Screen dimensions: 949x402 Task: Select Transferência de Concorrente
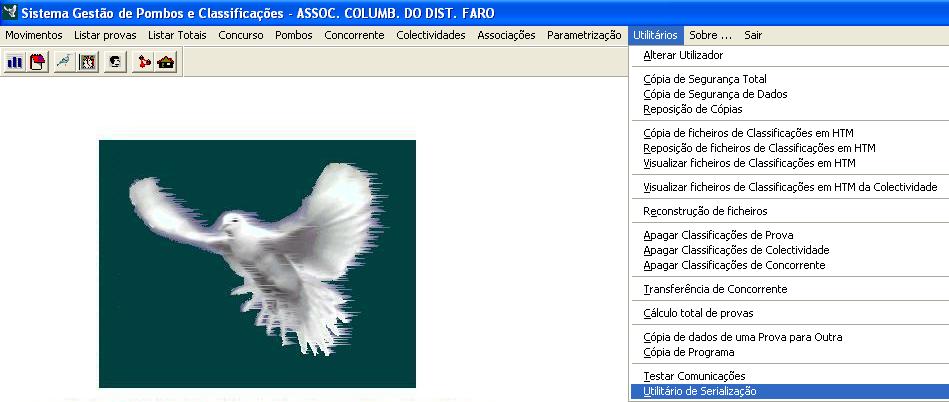click(715, 289)
